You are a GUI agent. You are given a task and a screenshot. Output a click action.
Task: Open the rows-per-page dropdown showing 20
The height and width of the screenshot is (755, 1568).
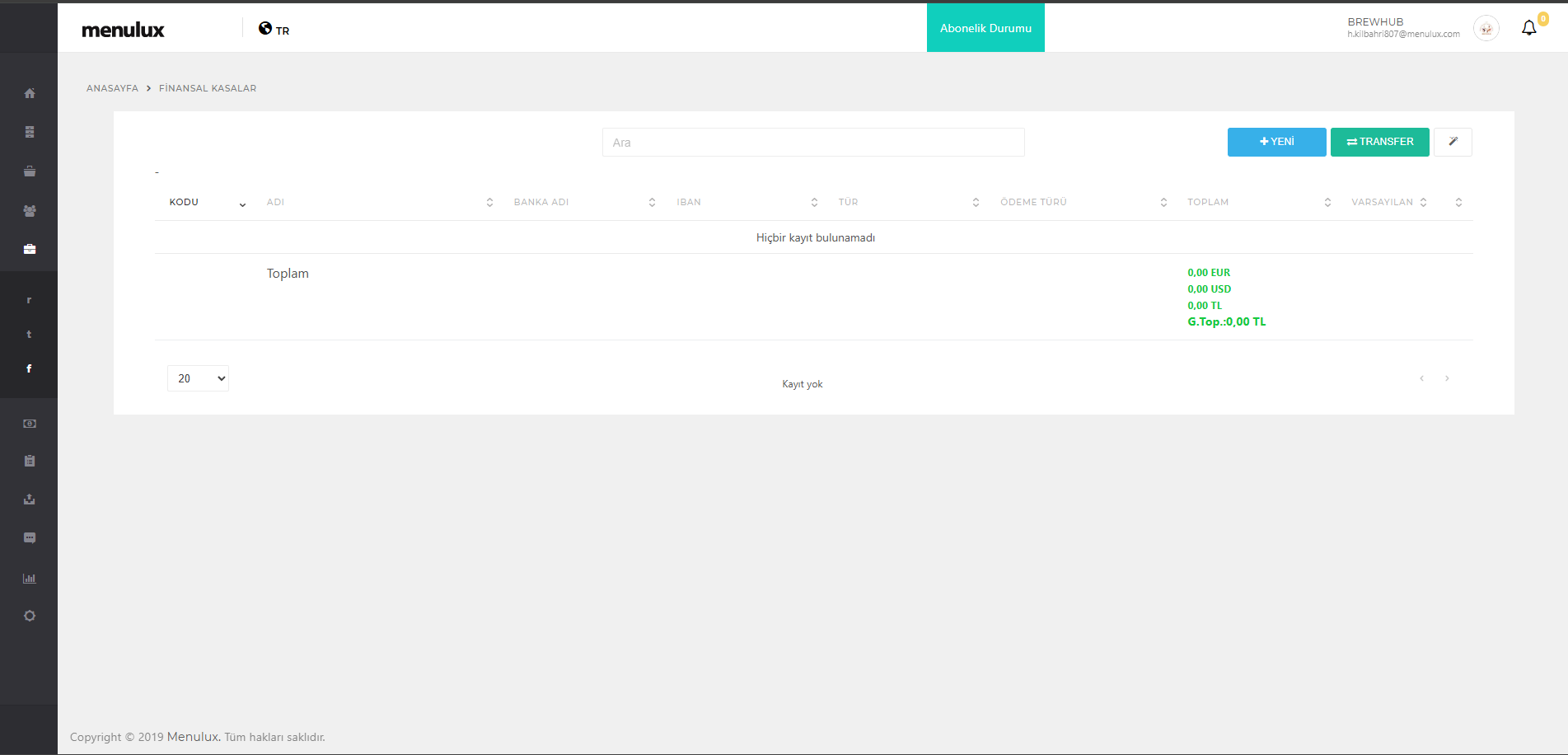coord(198,378)
